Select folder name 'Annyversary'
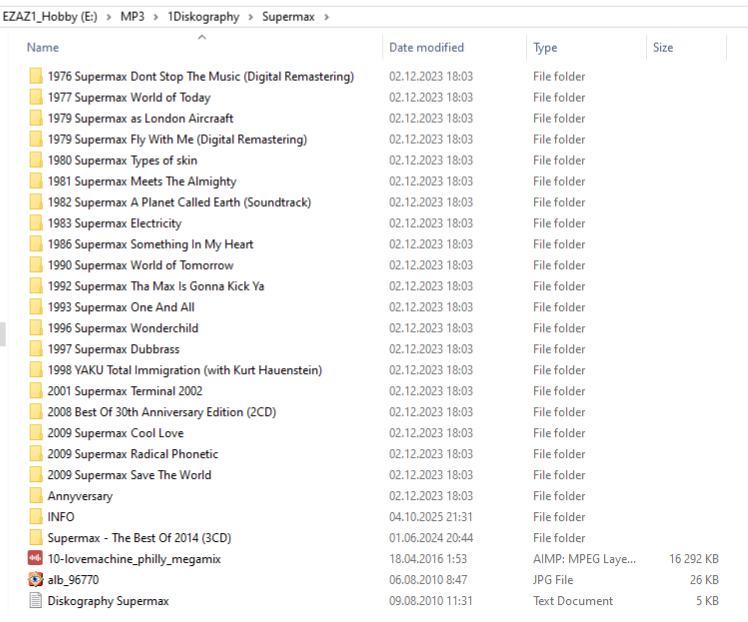The width and height of the screenshot is (748, 622). click(x=80, y=496)
